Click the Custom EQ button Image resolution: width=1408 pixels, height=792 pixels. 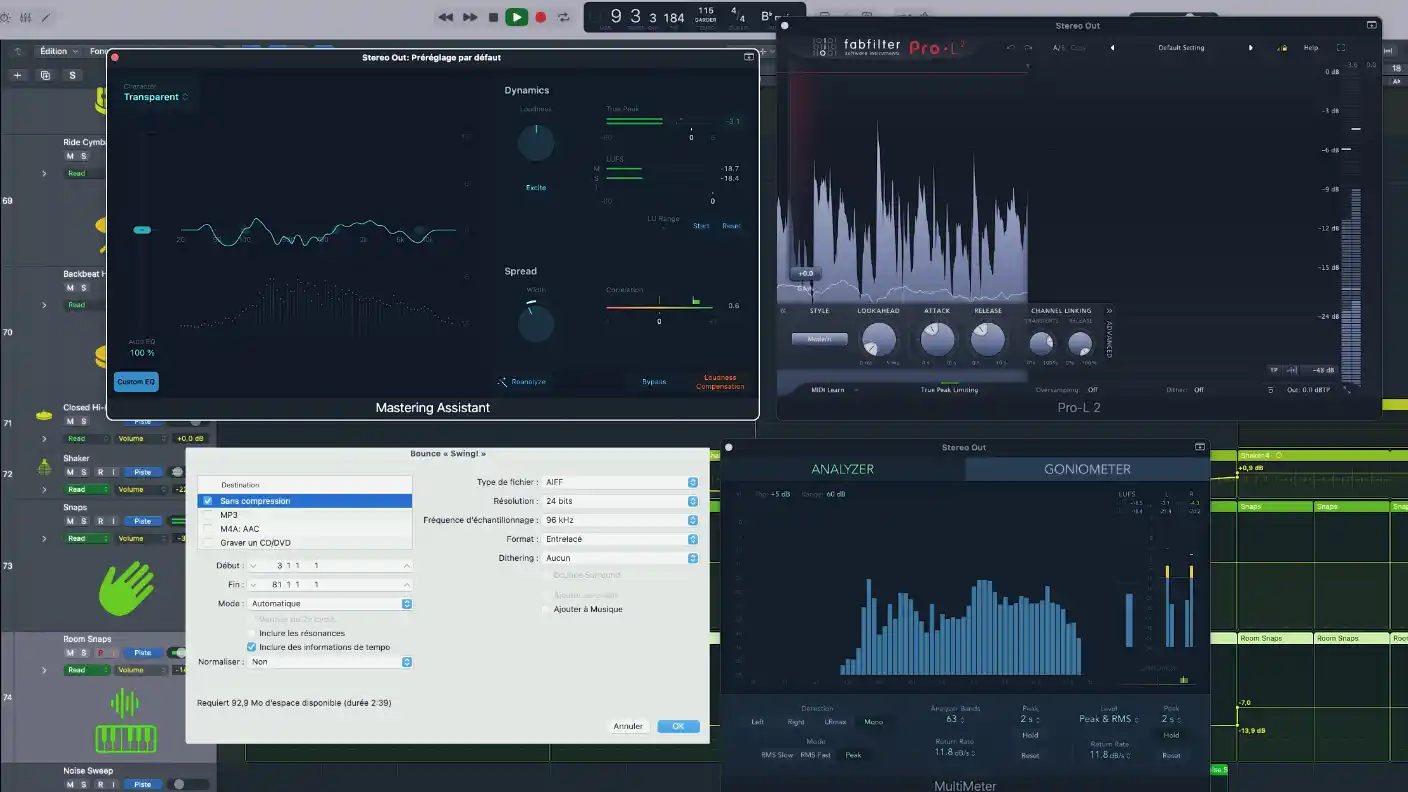click(136, 382)
